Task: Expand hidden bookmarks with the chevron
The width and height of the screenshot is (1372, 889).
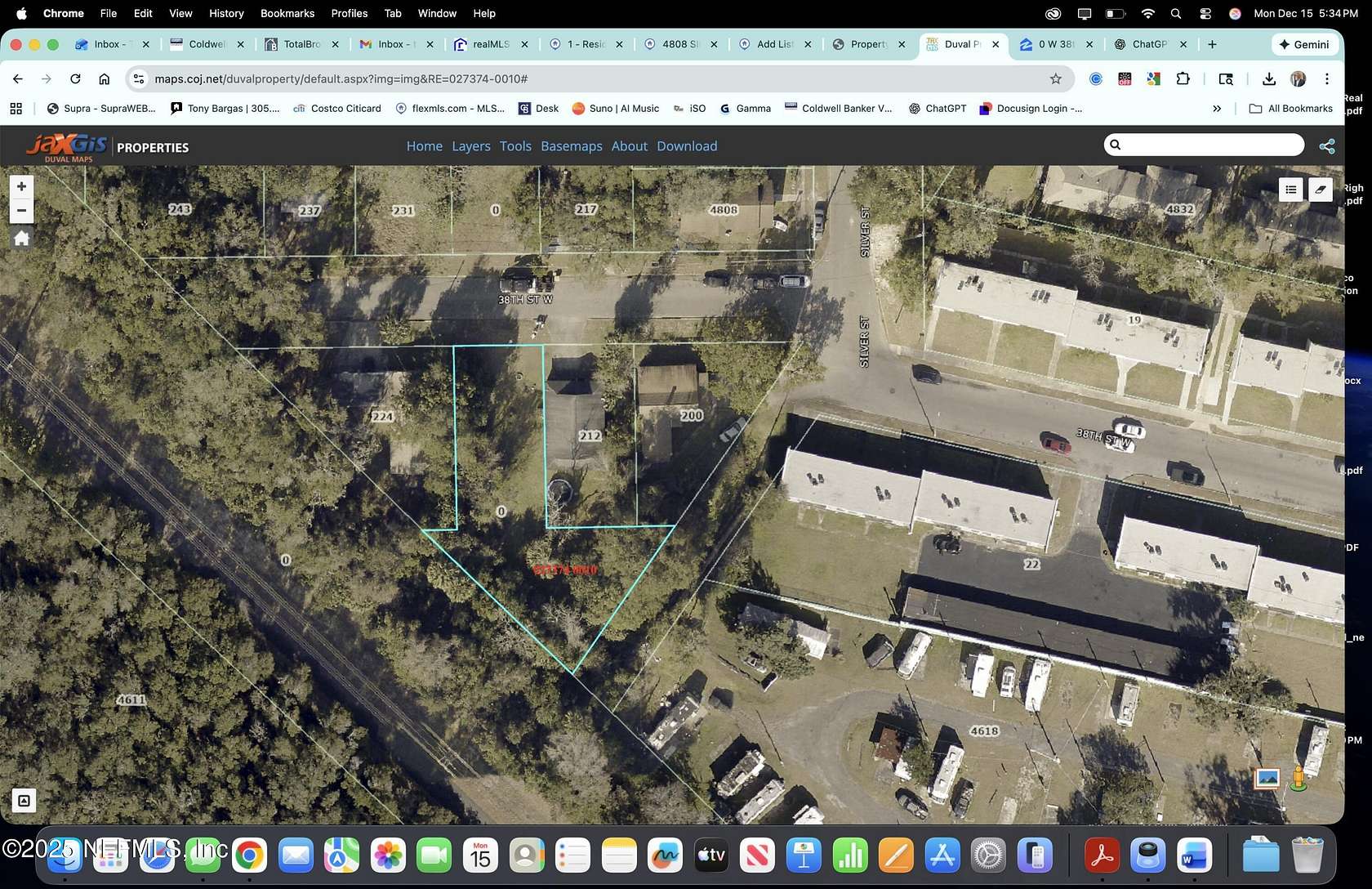Action: click(1217, 108)
